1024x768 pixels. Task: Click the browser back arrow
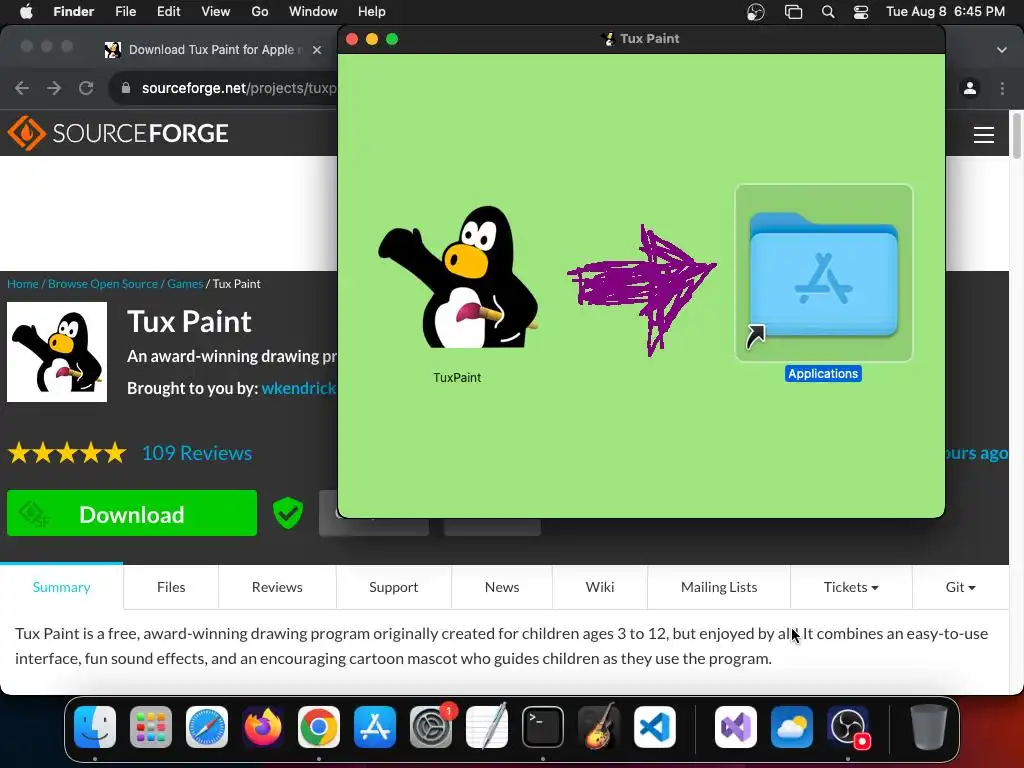point(22,88)
